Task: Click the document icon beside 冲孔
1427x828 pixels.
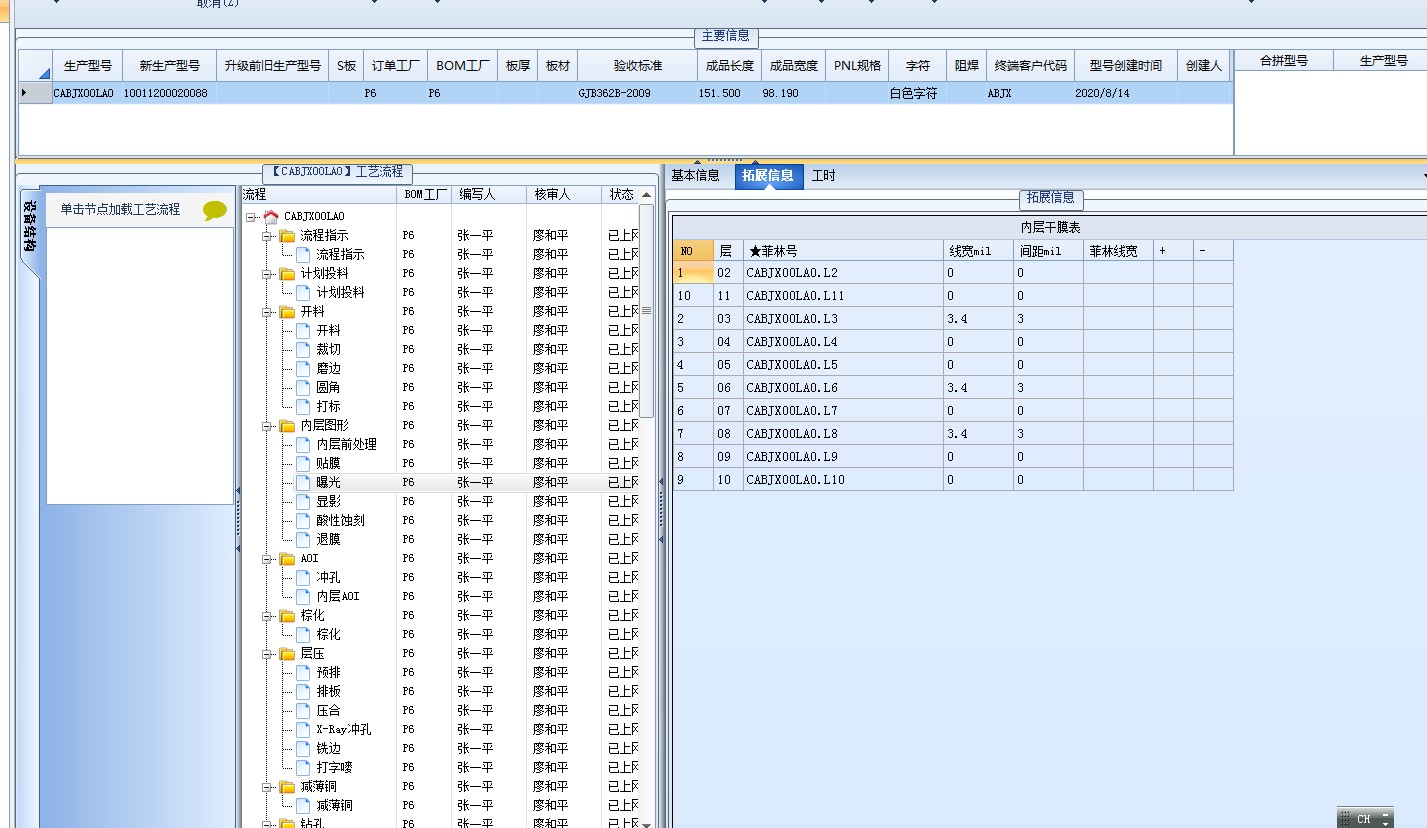Action: pyautogui.click(x=303, y=577)
